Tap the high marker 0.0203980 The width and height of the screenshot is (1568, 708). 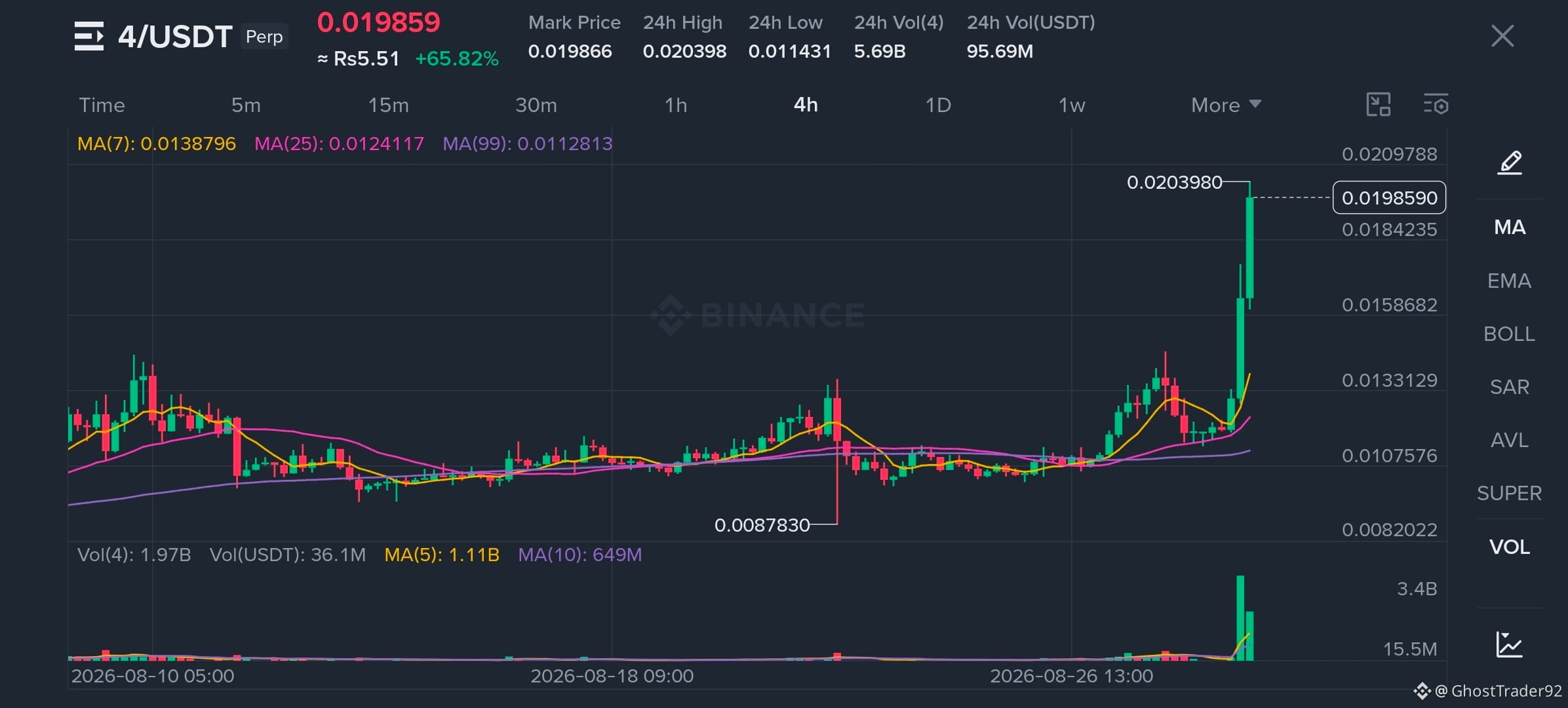pos(1175,182)
